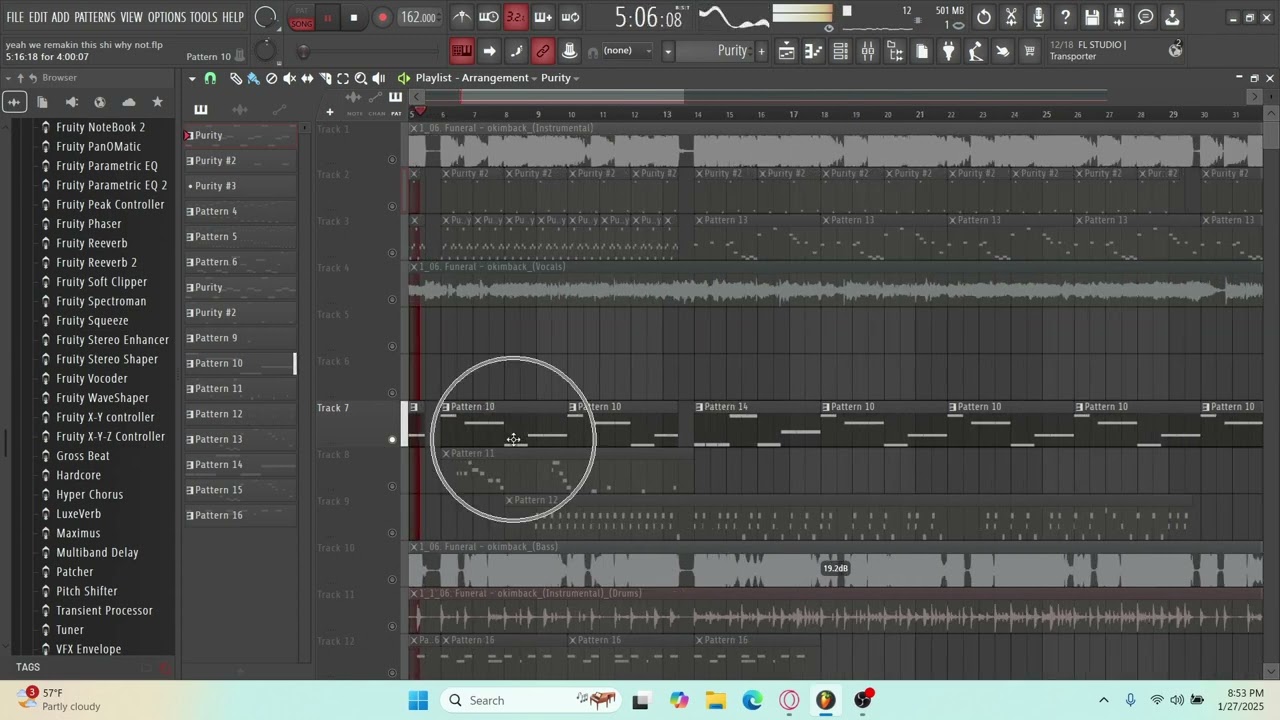The height and width of the screenshot is (720, 1280).
Task: Click the microphone recording icon
Action: (x=1038, y=17)
